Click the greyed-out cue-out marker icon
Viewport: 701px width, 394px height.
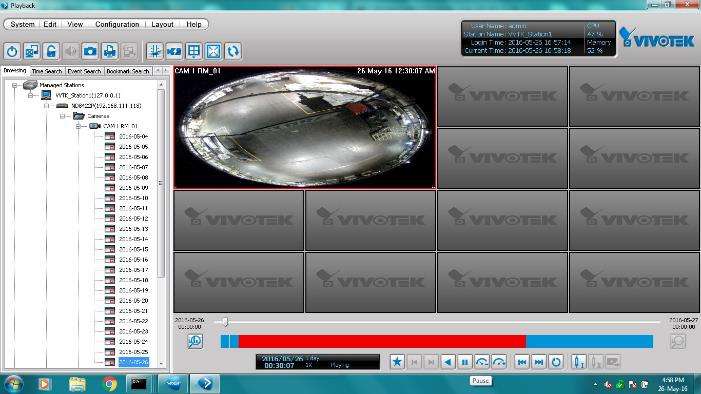tap(595, 362)
